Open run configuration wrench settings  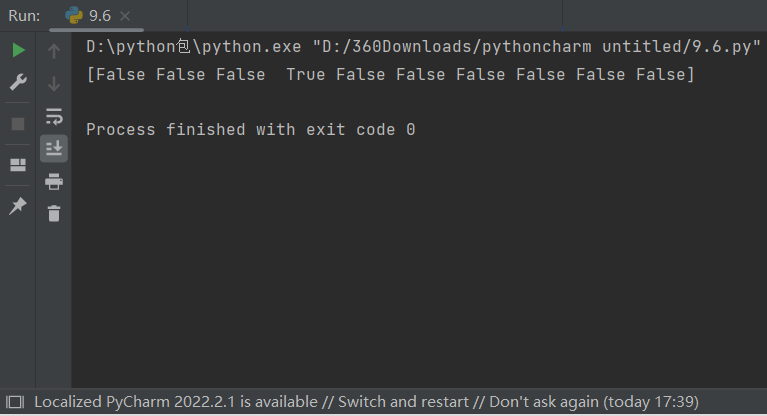[18, 82]
